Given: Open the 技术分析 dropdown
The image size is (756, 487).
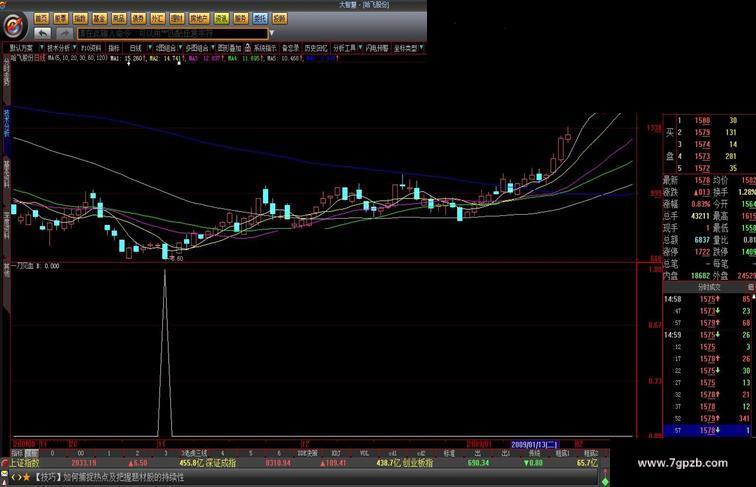Looking at the screenshot, I should [x=62, y=48].
